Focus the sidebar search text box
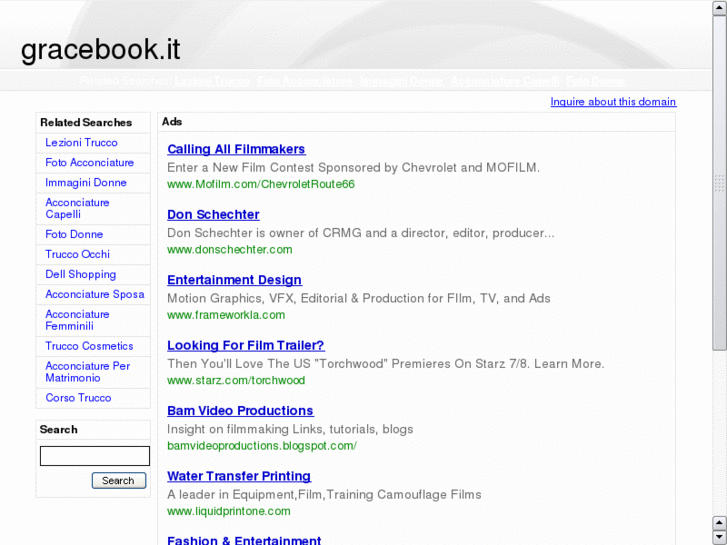Image resolution: width=727 pixels, height=545 pixels. tap(95, 456)
